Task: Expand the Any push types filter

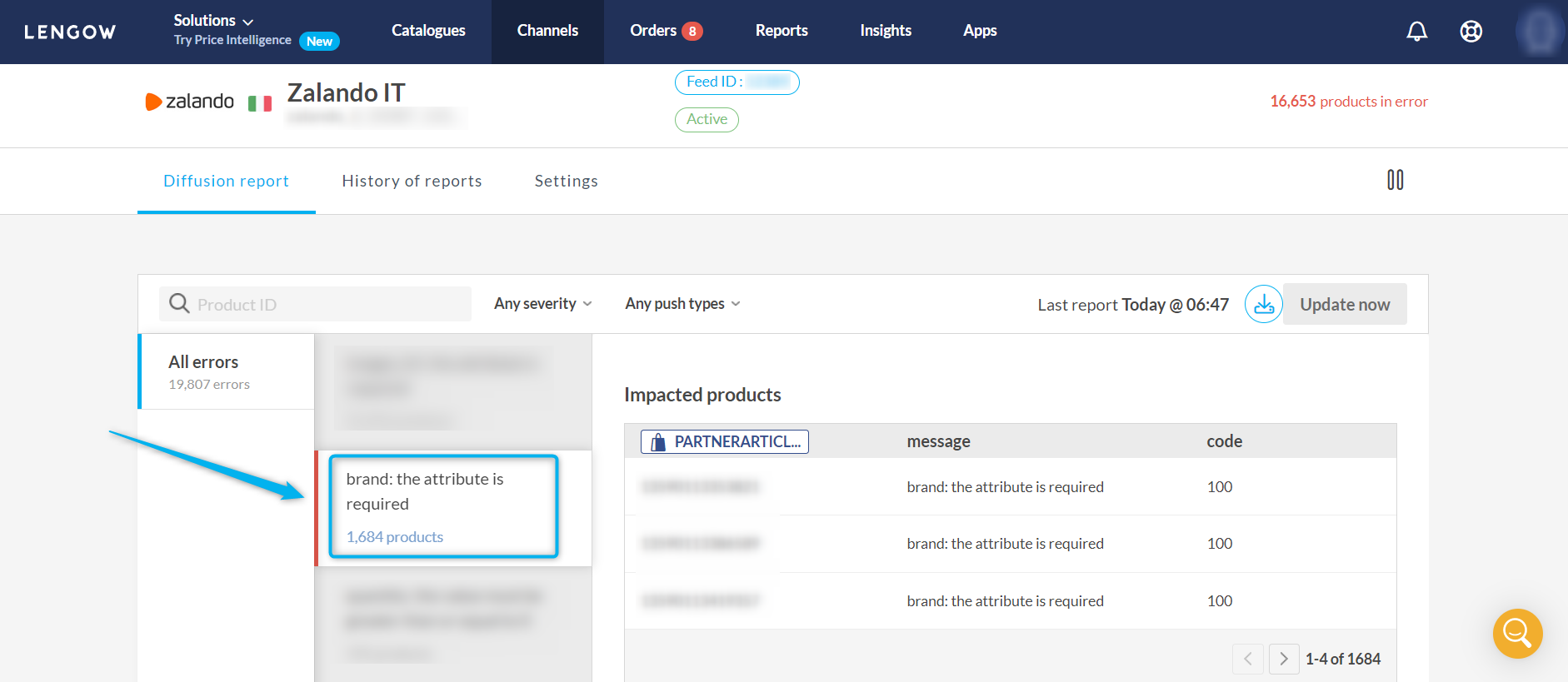Action: 682,304
